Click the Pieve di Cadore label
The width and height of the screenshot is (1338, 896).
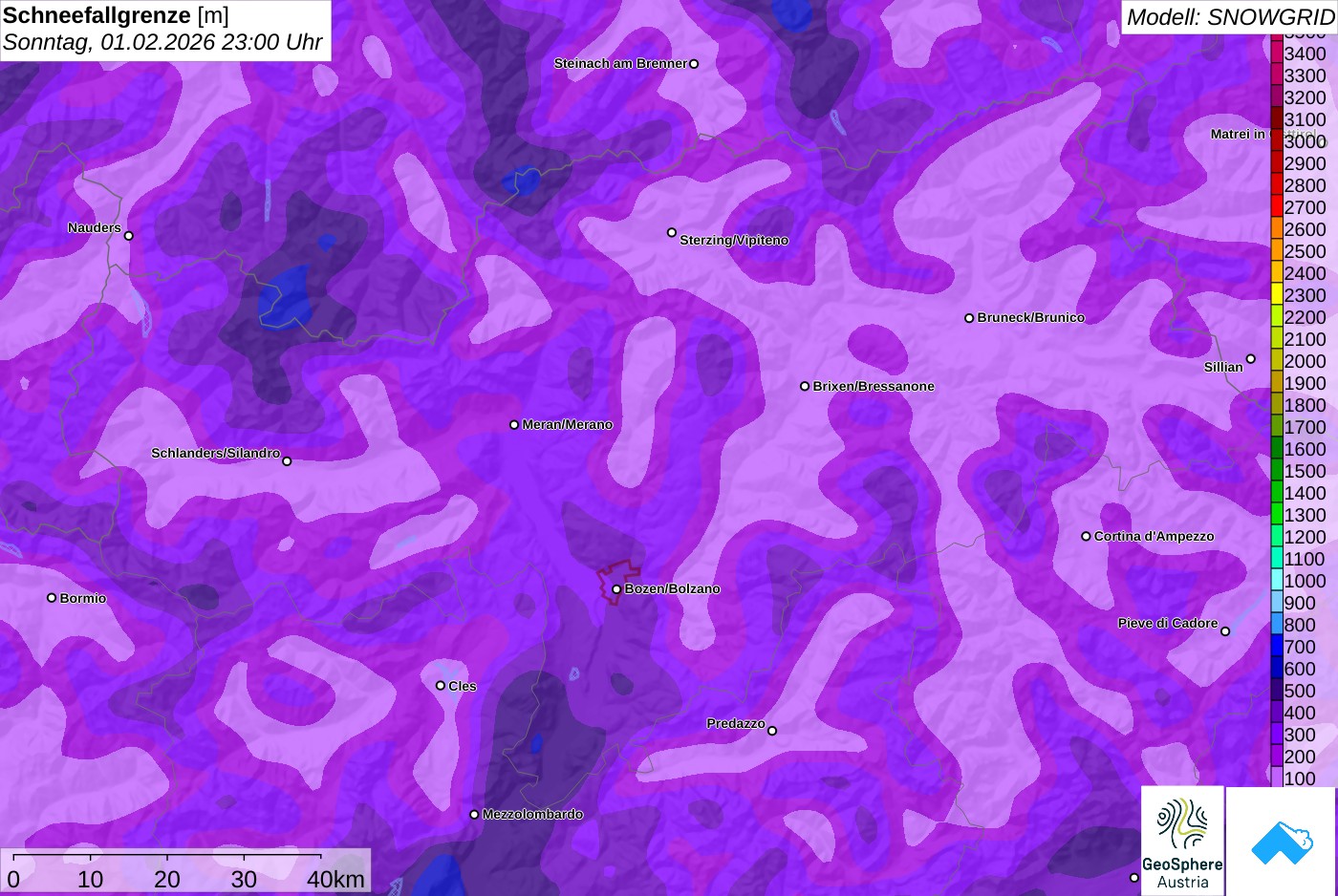(x=1168, y=624)
